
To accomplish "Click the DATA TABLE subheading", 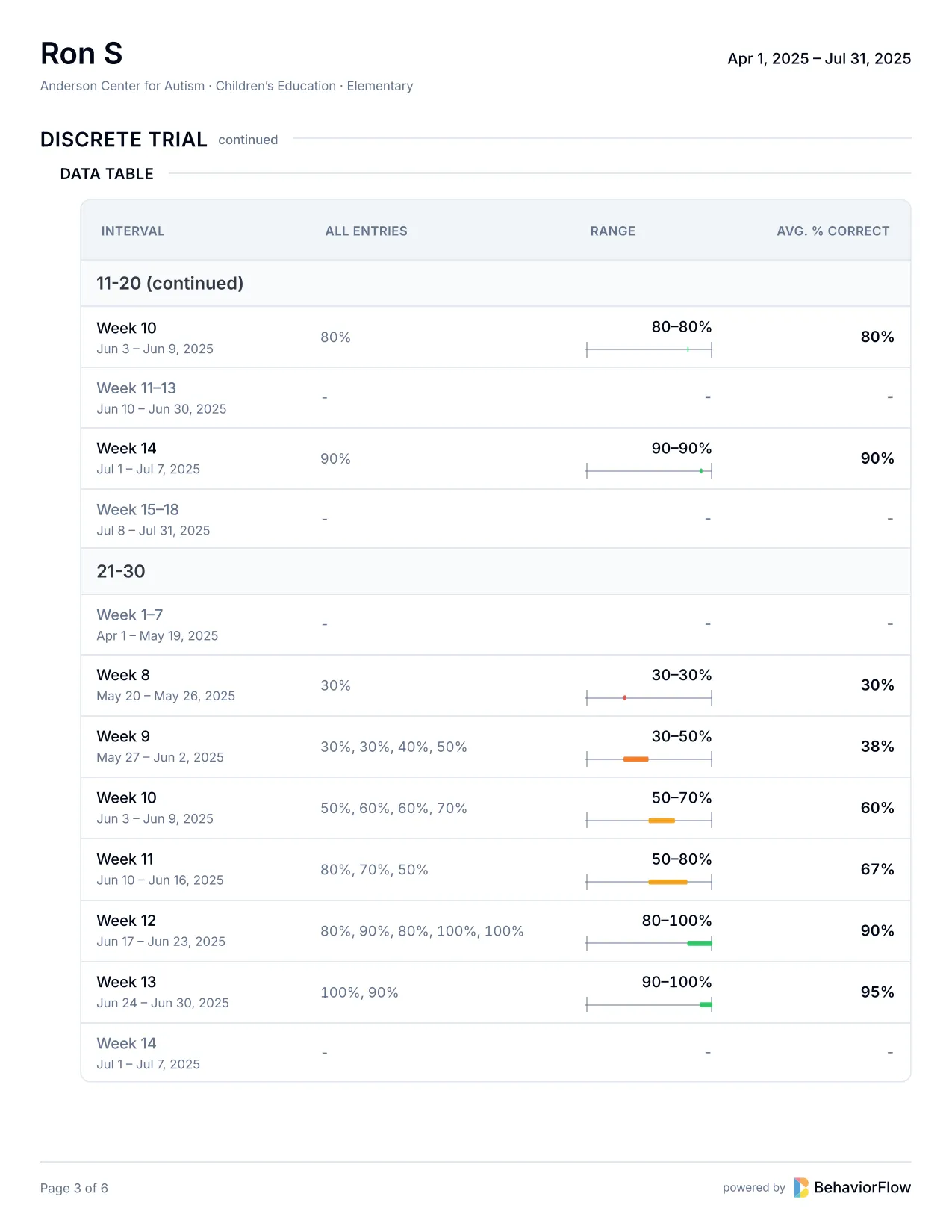I will pyautogui.click(x=107, y=174).
